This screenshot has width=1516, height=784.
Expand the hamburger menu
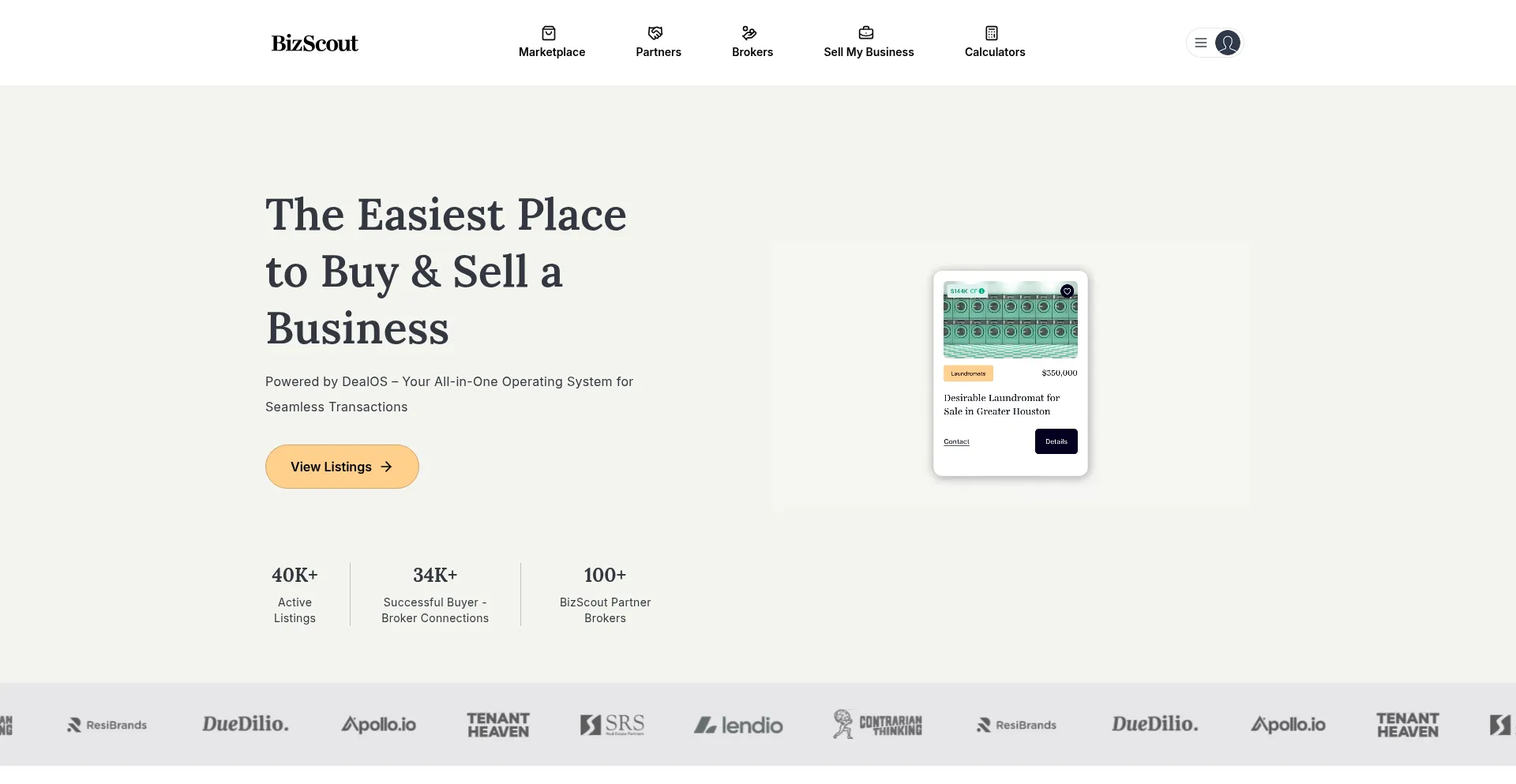(1201, 43)
